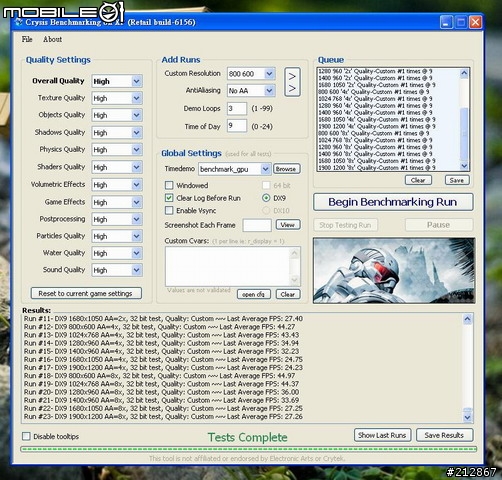Open Shadows Quality dropdown
The image size is (502, 480).
coord(136,133)
